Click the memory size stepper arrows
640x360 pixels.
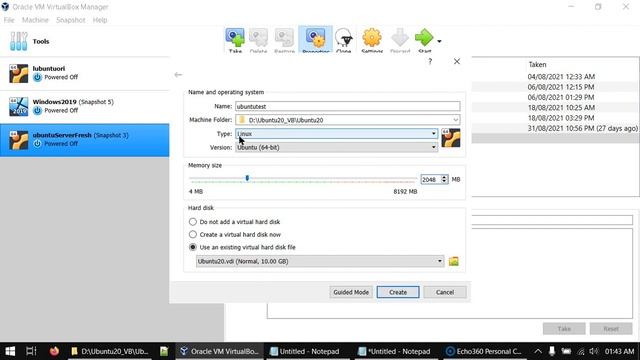(444, 180)
